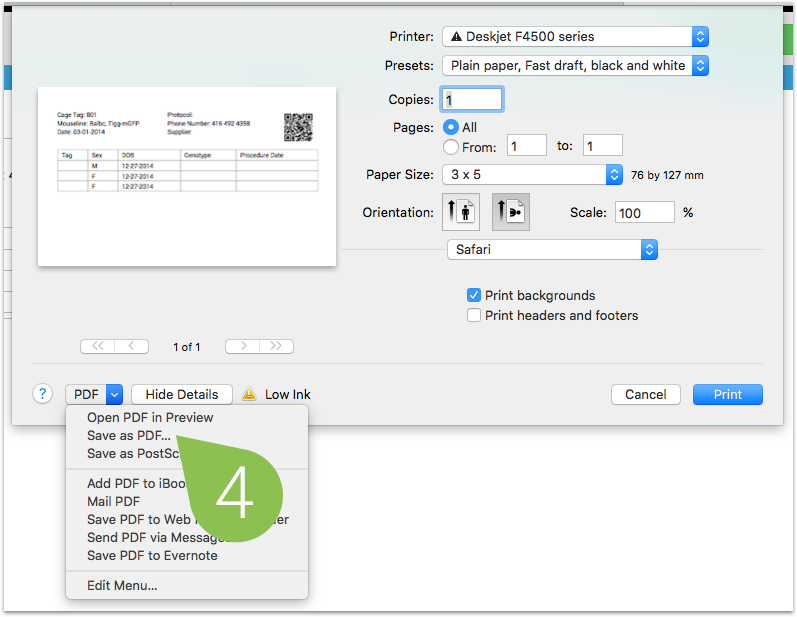Click the Cancel button

pyautogui.click(x=646, y=394)
